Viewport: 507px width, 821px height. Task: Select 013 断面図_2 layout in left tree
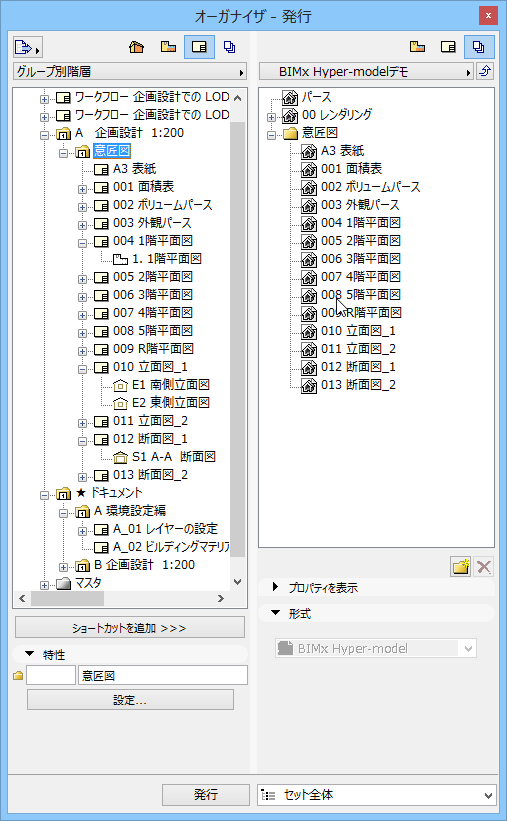pos(150,475)
